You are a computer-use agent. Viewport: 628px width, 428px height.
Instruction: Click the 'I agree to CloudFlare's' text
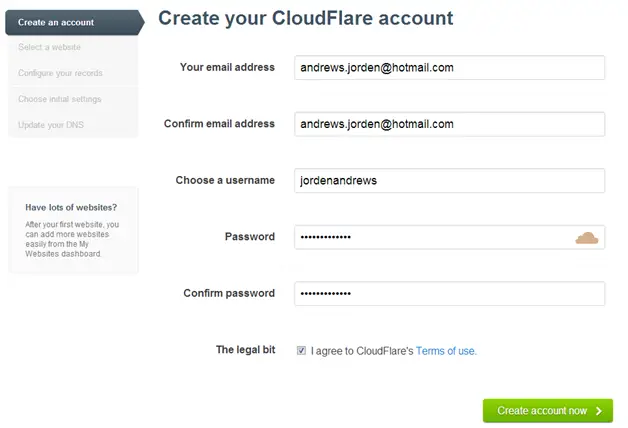[362, 351]
